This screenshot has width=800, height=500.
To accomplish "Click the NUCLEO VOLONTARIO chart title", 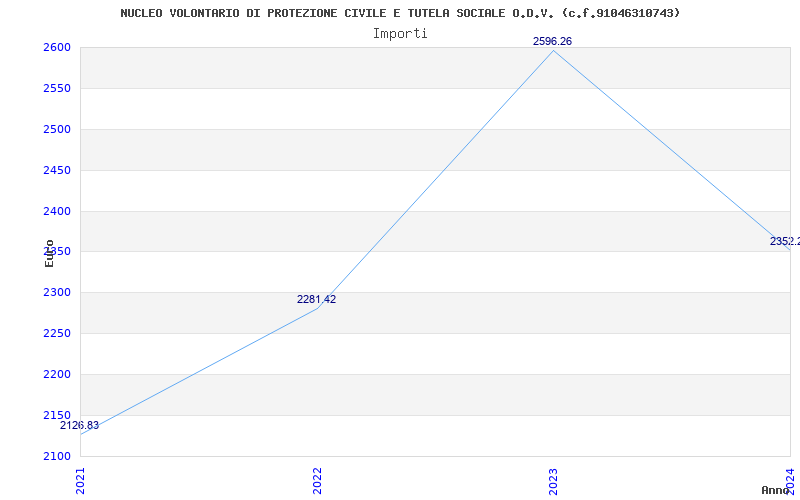I will (x=400, y=13).
